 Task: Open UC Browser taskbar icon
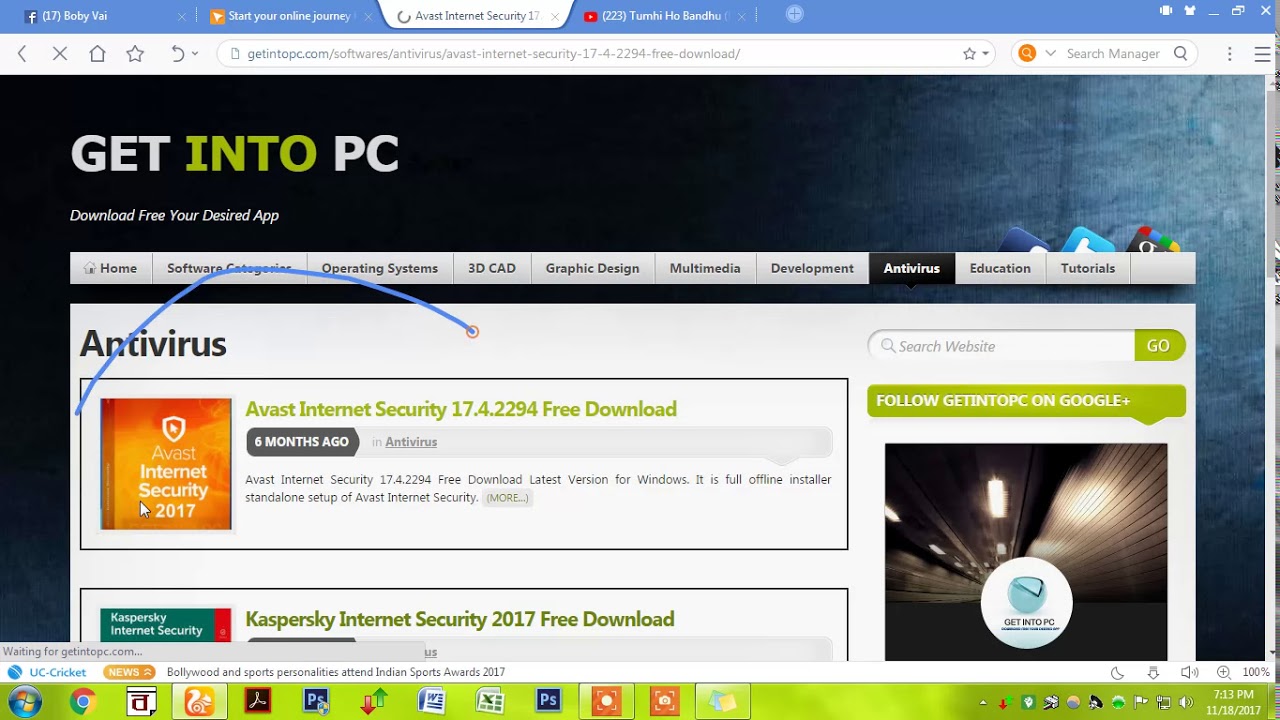coord(199,702)
